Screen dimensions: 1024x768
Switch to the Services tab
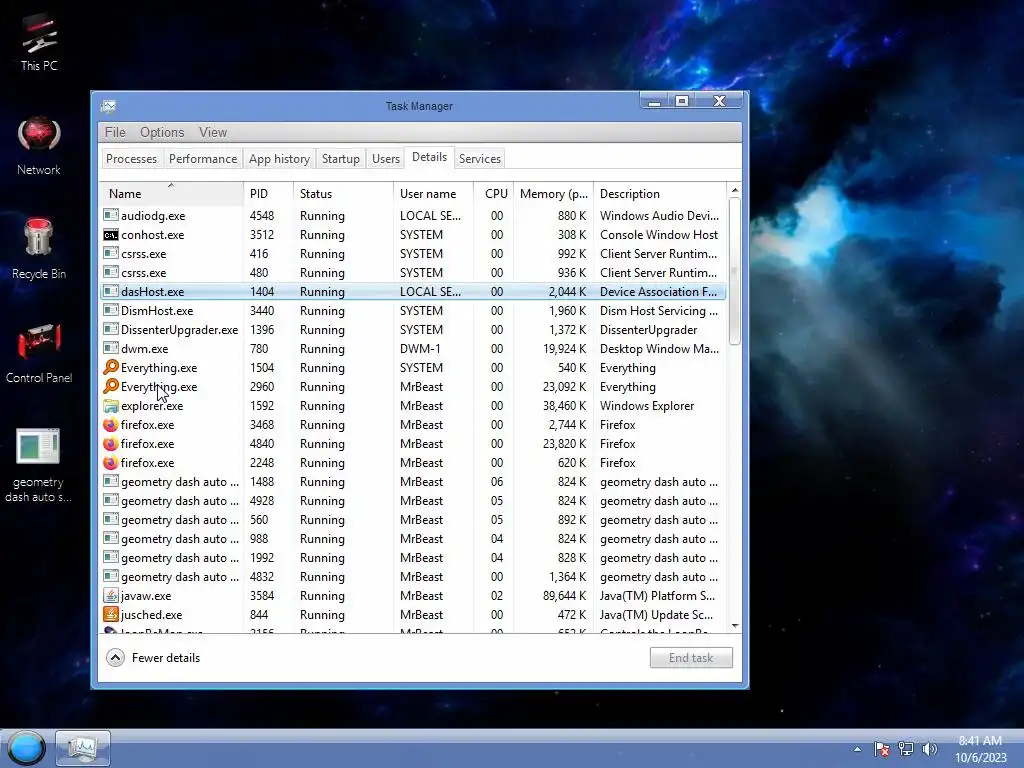pos(479,159)
